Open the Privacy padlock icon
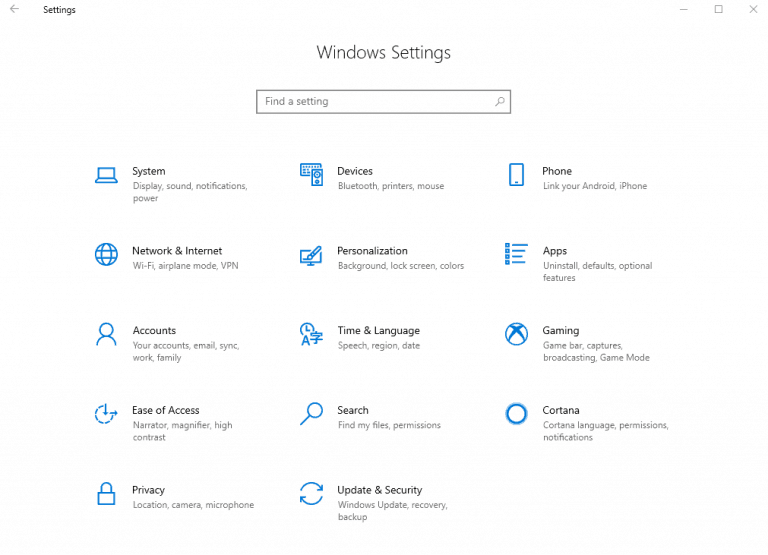Image resolution: width=768 pixels, height=555 pixels. 106,493
